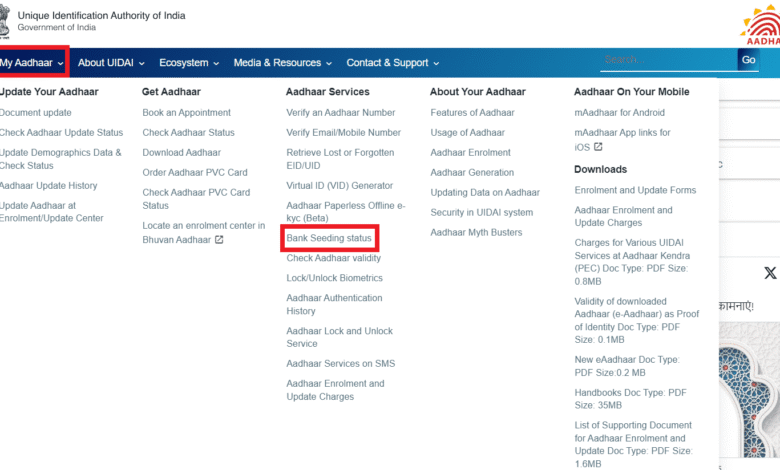Open Document update link
Viewport: 780px width, 470px height.
(x=36, y=113)
